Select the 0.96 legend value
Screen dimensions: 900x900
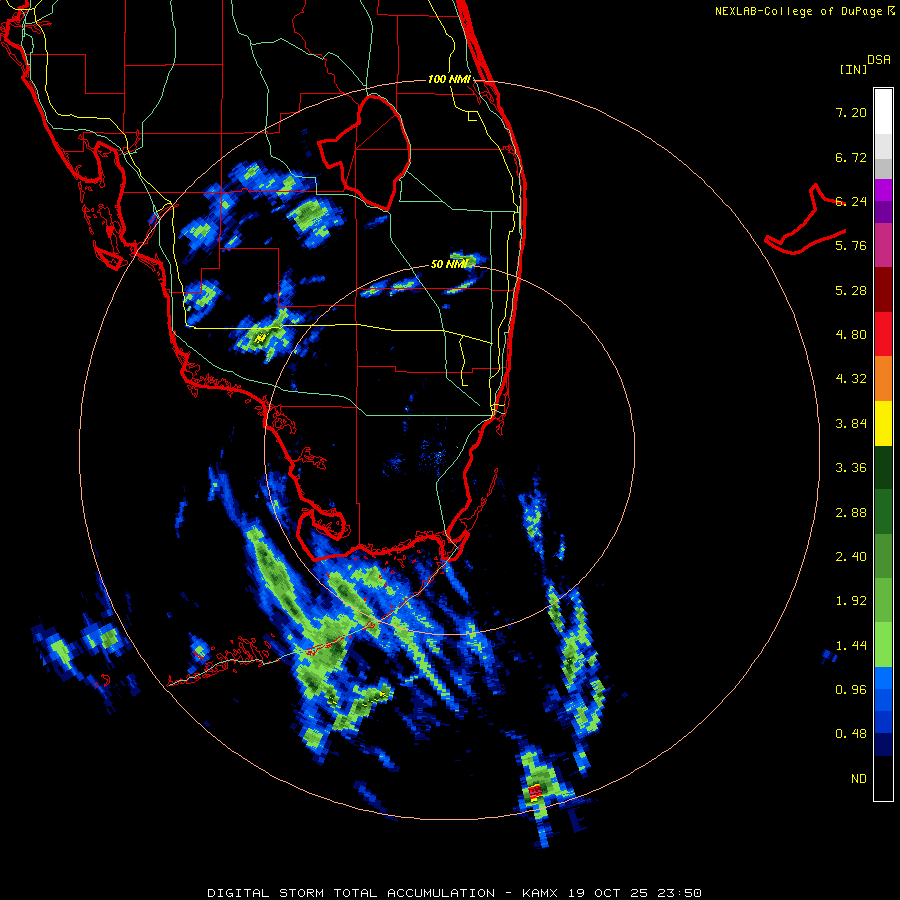pyautogui.click(x=851, y=690)
